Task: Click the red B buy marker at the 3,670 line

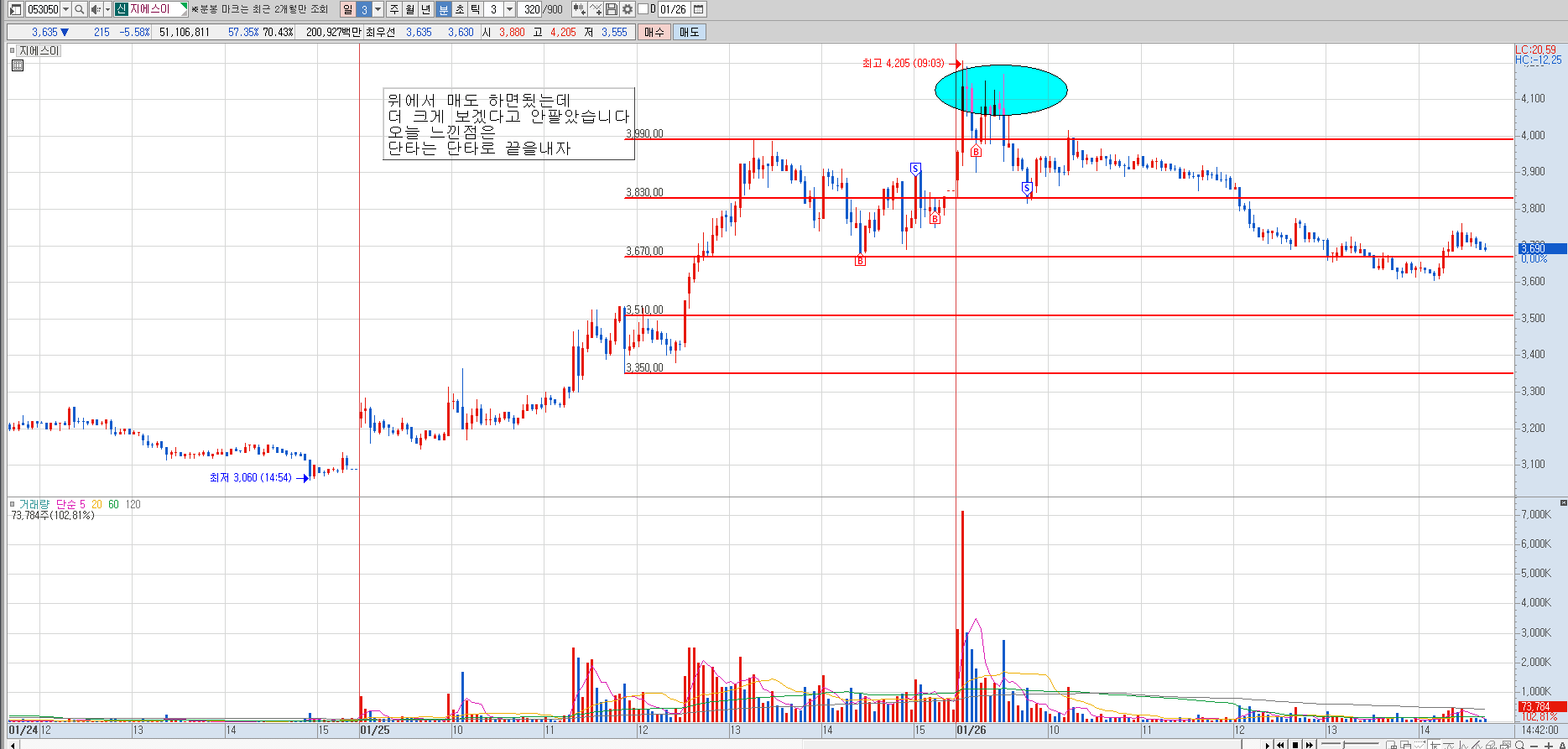Action: [860, 262]
